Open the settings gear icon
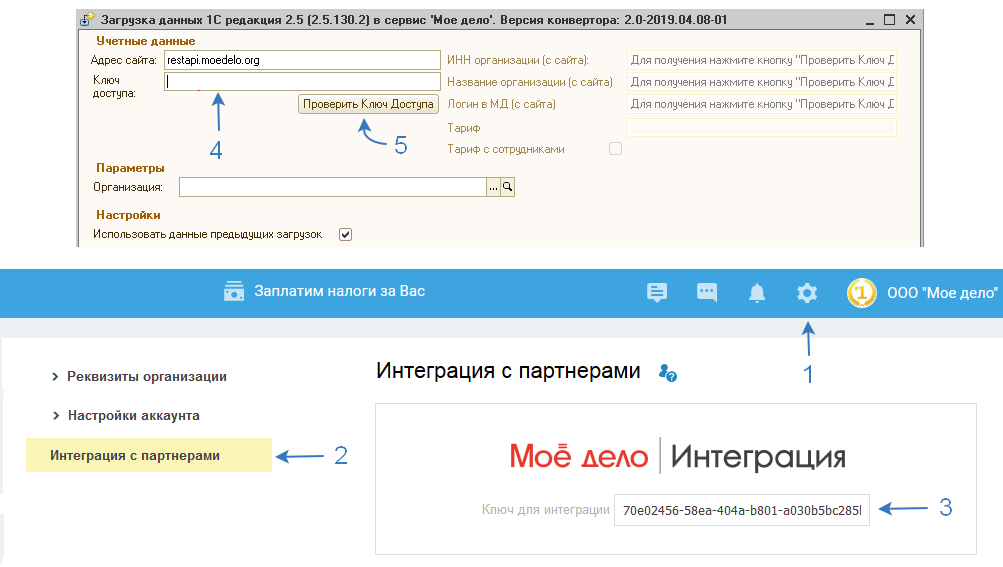1003x567 pixels. click(807, 292)
